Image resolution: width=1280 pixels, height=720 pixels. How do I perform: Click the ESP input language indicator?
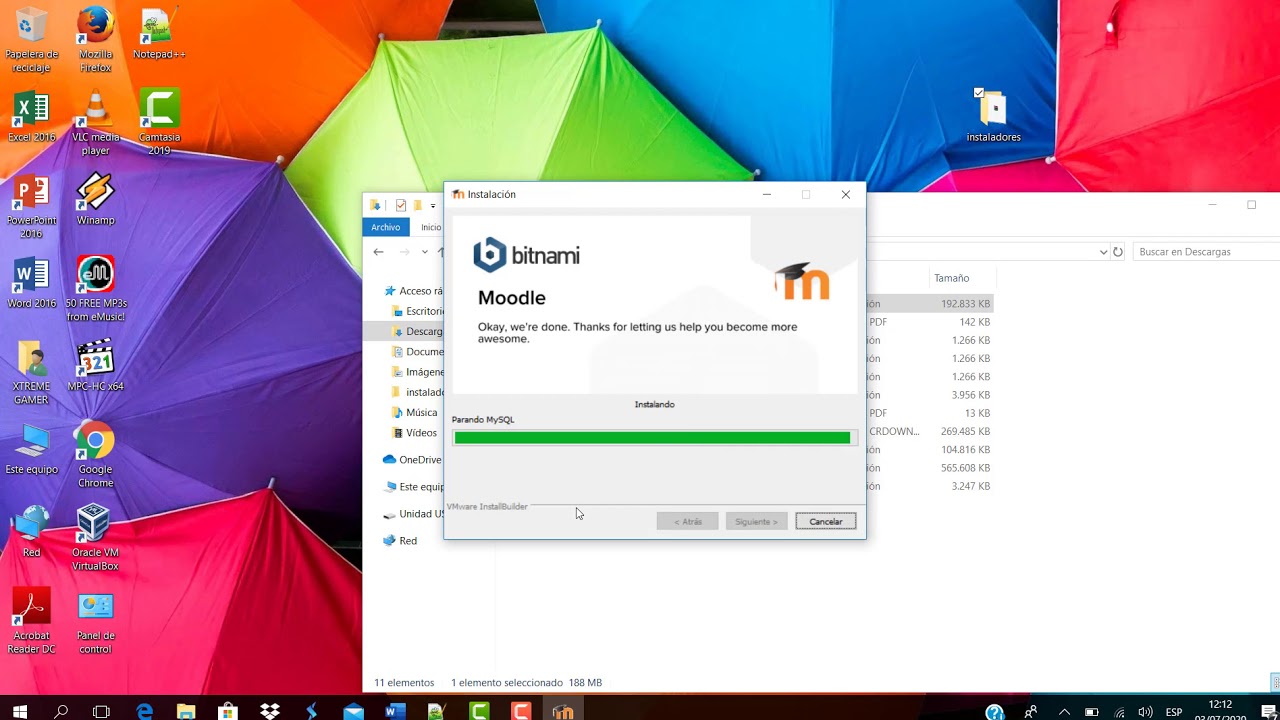pyautogui.click(x=1174, y=712)
